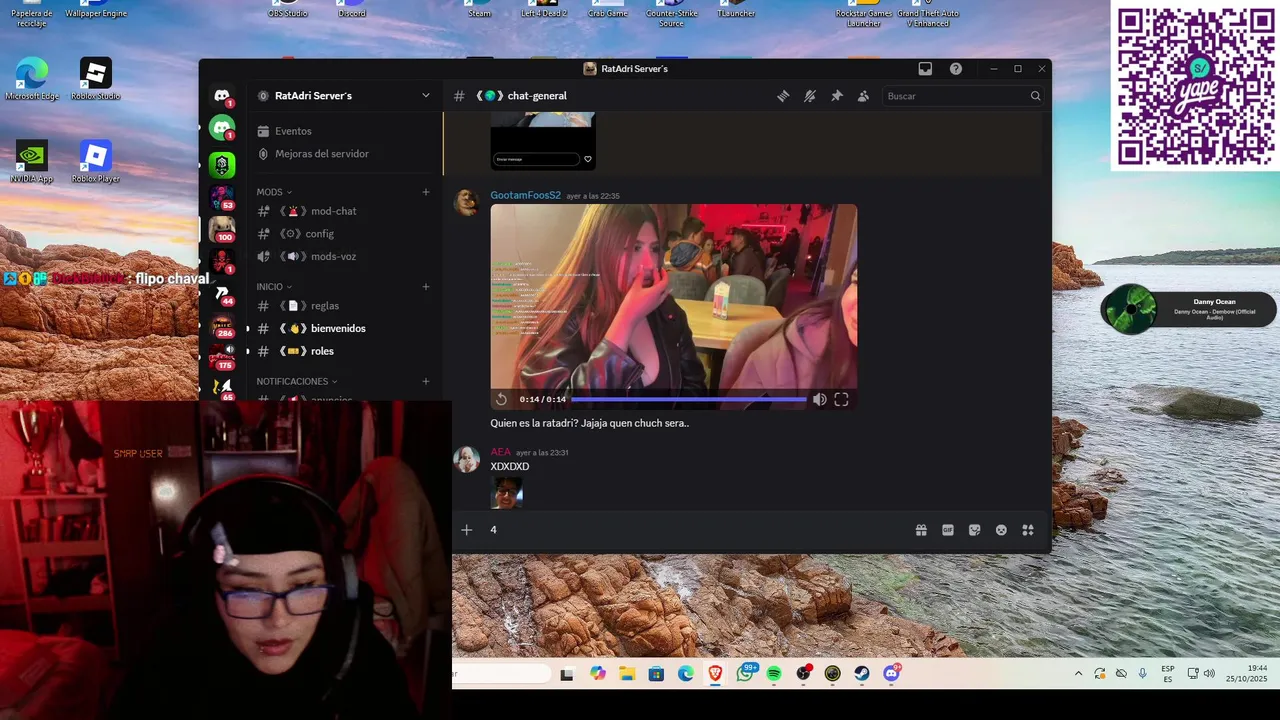Add channel to MODS category
The height and width of the screenshot is (720, 1280).
[426, 192]
